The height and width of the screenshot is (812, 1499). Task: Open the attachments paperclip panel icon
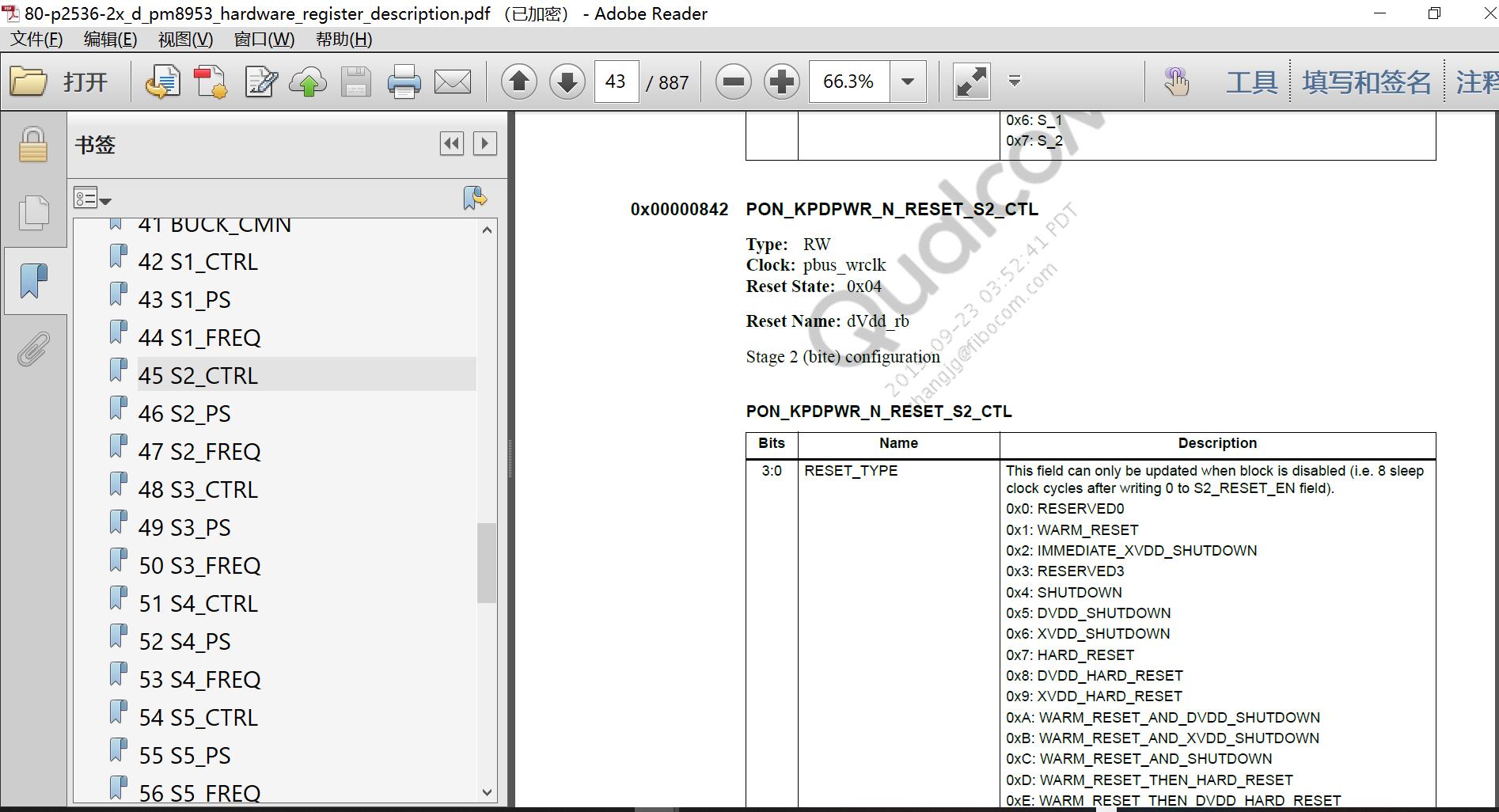point(33,349)
